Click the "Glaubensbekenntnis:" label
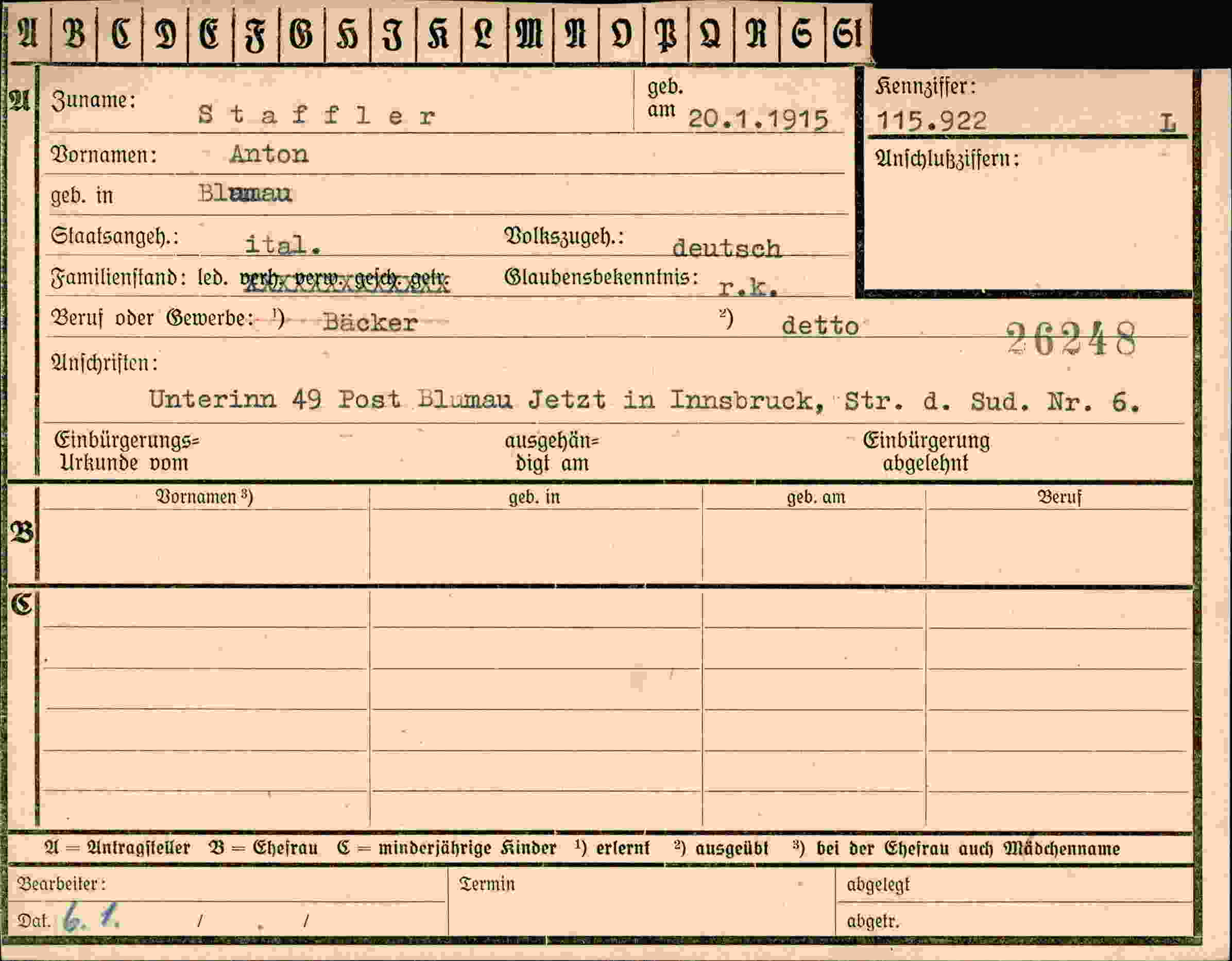The image size is (1232, 961). pos(602,278)
